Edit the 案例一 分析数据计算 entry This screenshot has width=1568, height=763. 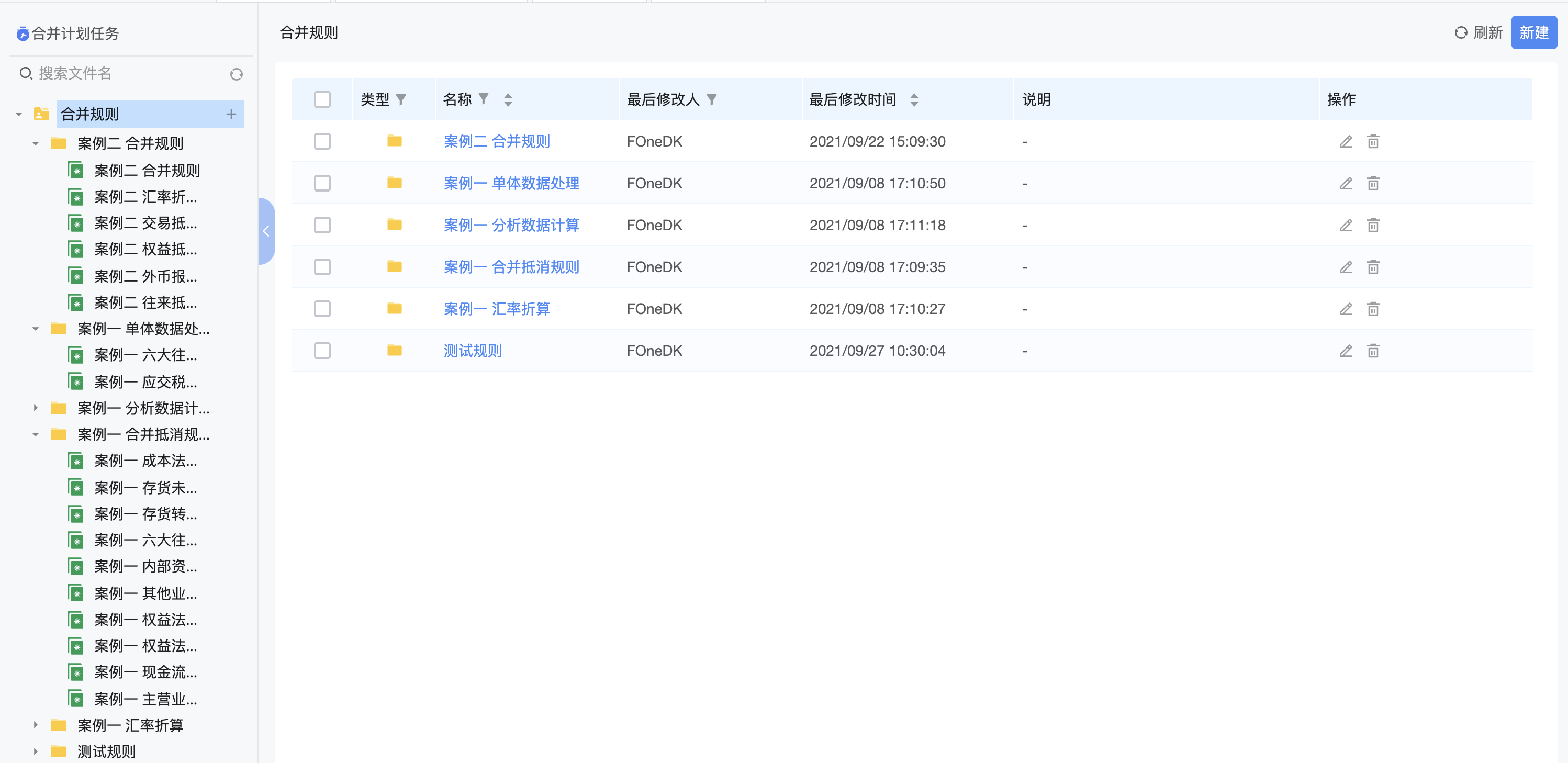1346,225
